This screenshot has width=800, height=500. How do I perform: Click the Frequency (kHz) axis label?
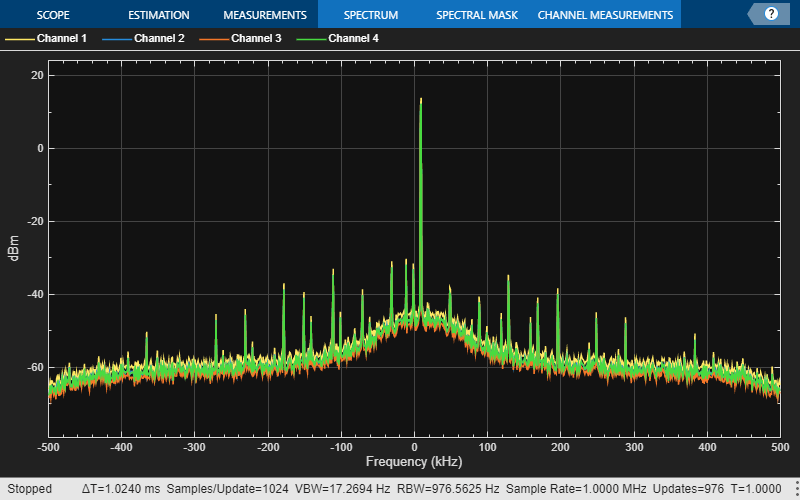click(413, 462)
